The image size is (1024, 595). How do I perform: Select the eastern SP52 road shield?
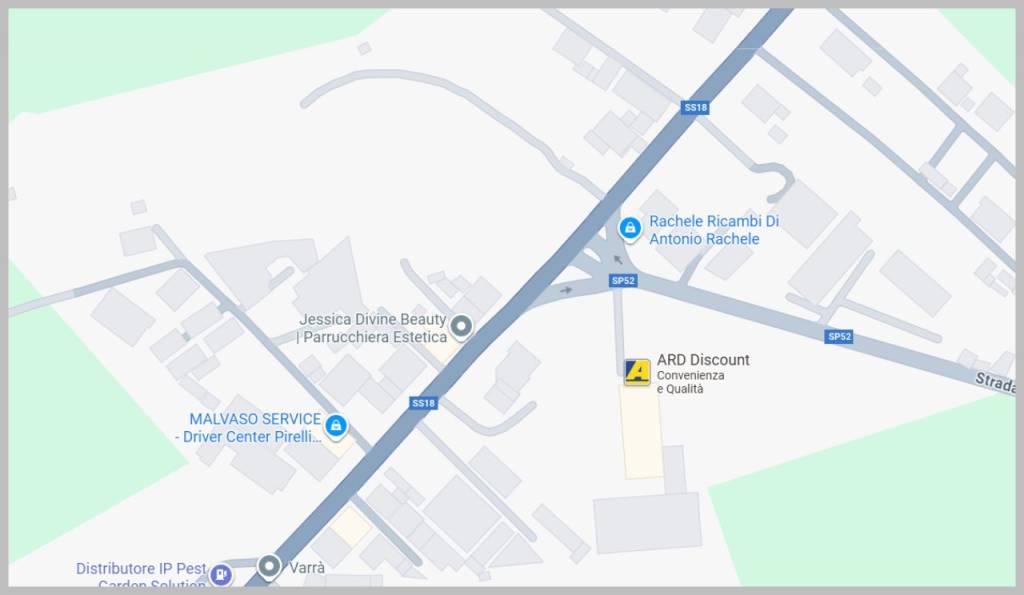coord(839,336)
